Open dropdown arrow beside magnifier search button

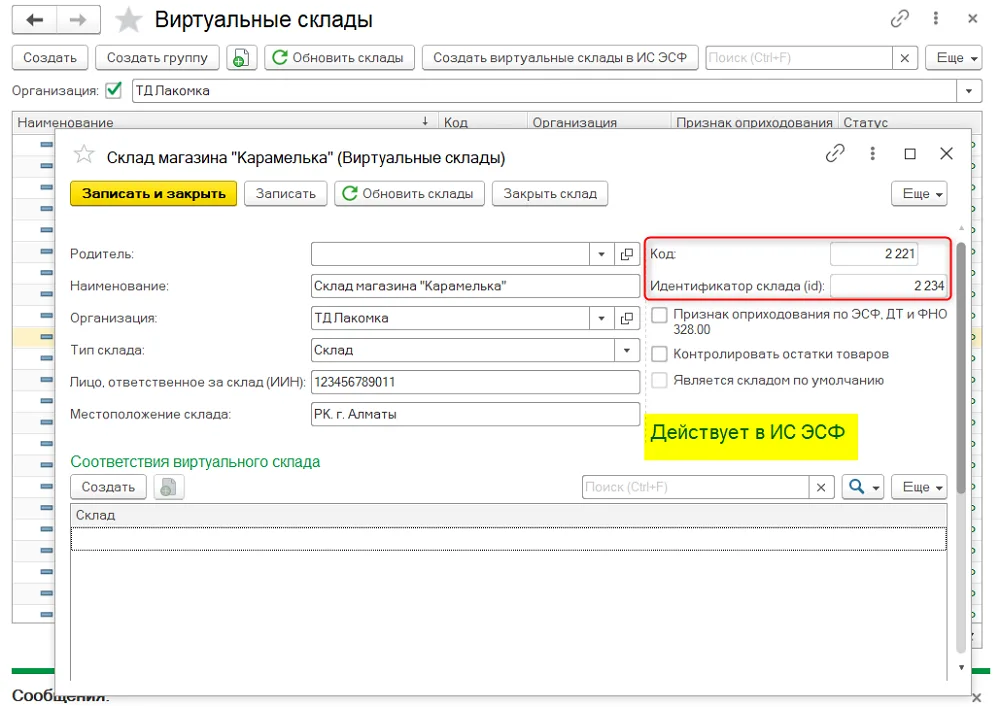pos(876,488)
